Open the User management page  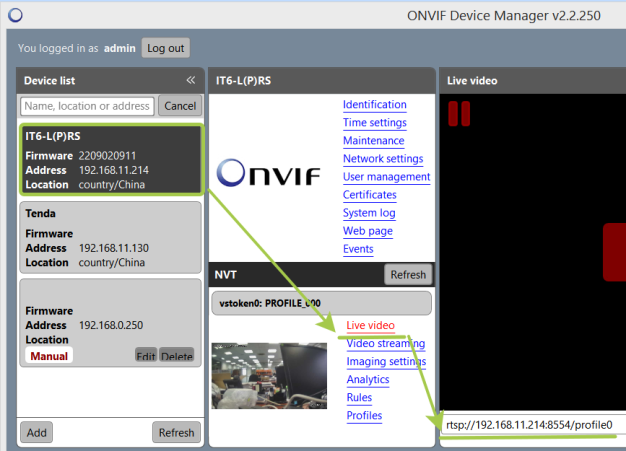[386, 177]
